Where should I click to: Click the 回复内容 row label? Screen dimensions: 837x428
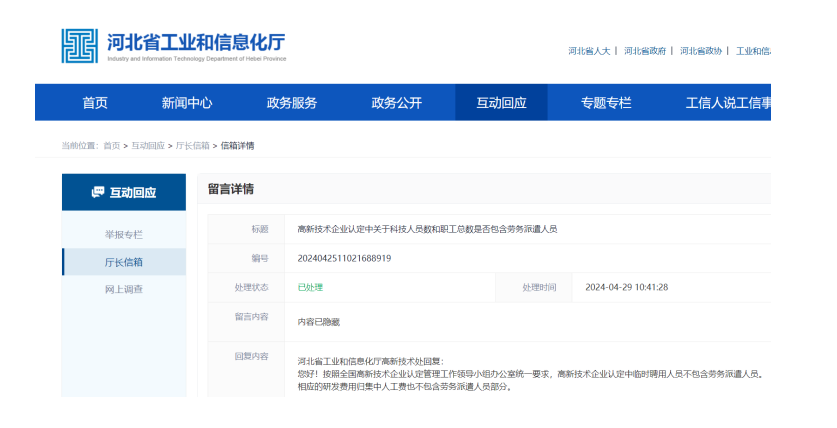(251, 356)
